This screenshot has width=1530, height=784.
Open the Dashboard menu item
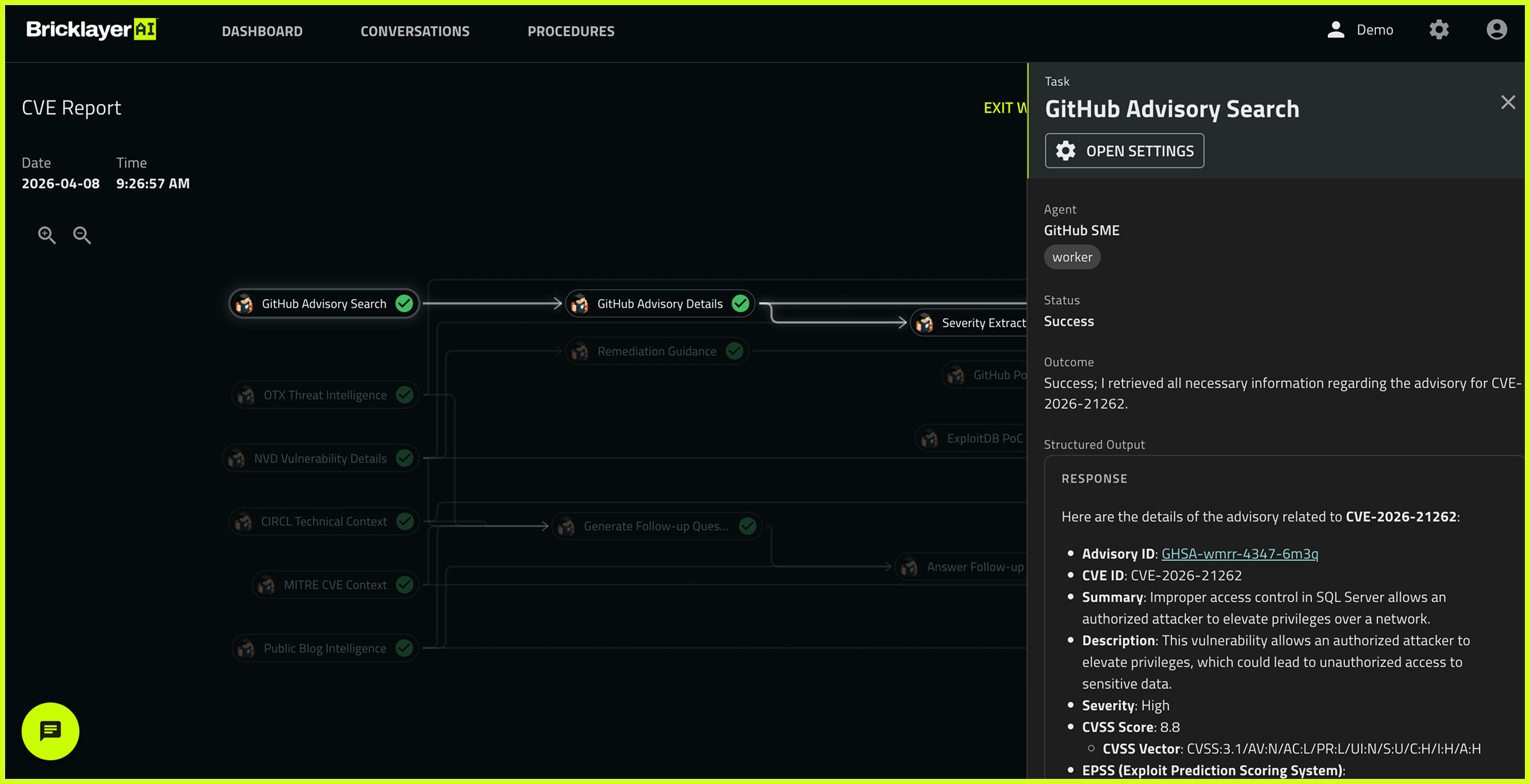(x=262, y=31)
